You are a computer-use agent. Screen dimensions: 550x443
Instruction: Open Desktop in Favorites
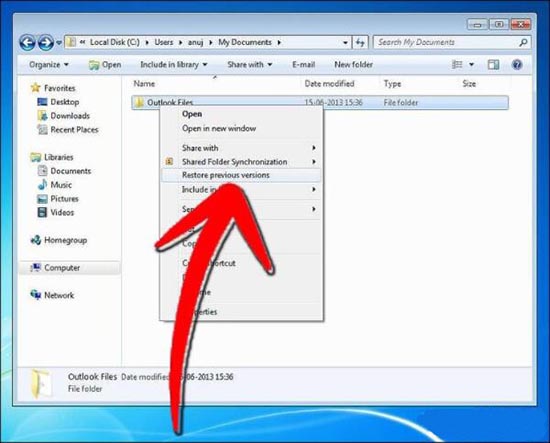(65, 102)
